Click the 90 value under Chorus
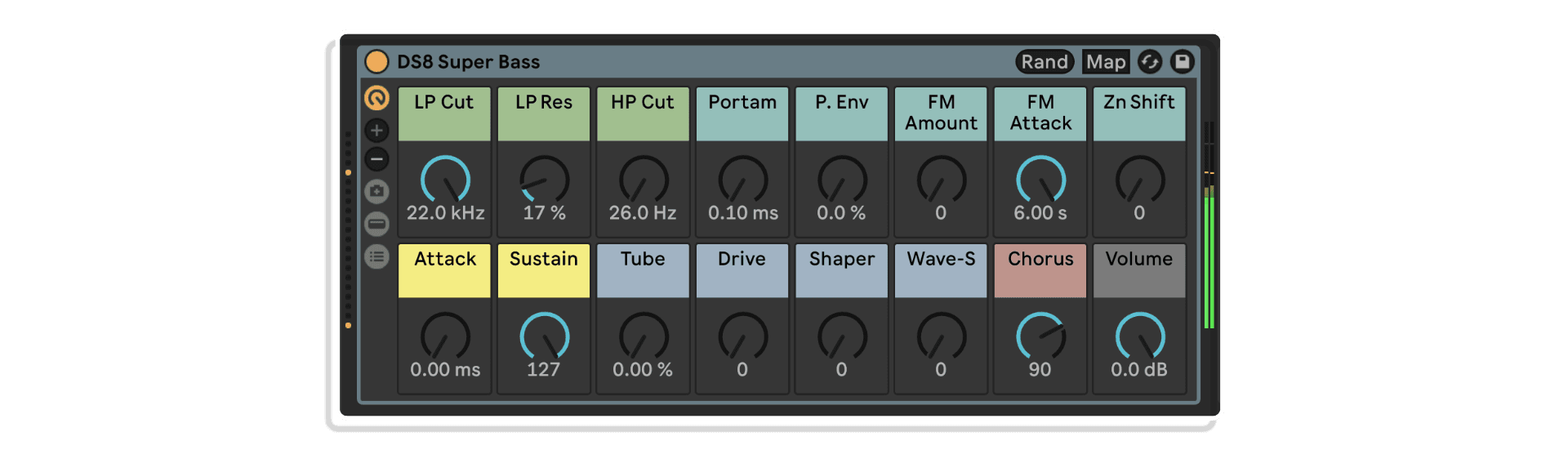1568x450 pixels. [1040, 370]
